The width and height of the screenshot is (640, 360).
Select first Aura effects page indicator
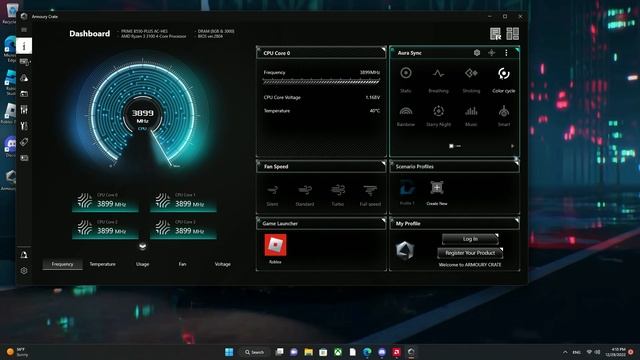tap(451, 146)
